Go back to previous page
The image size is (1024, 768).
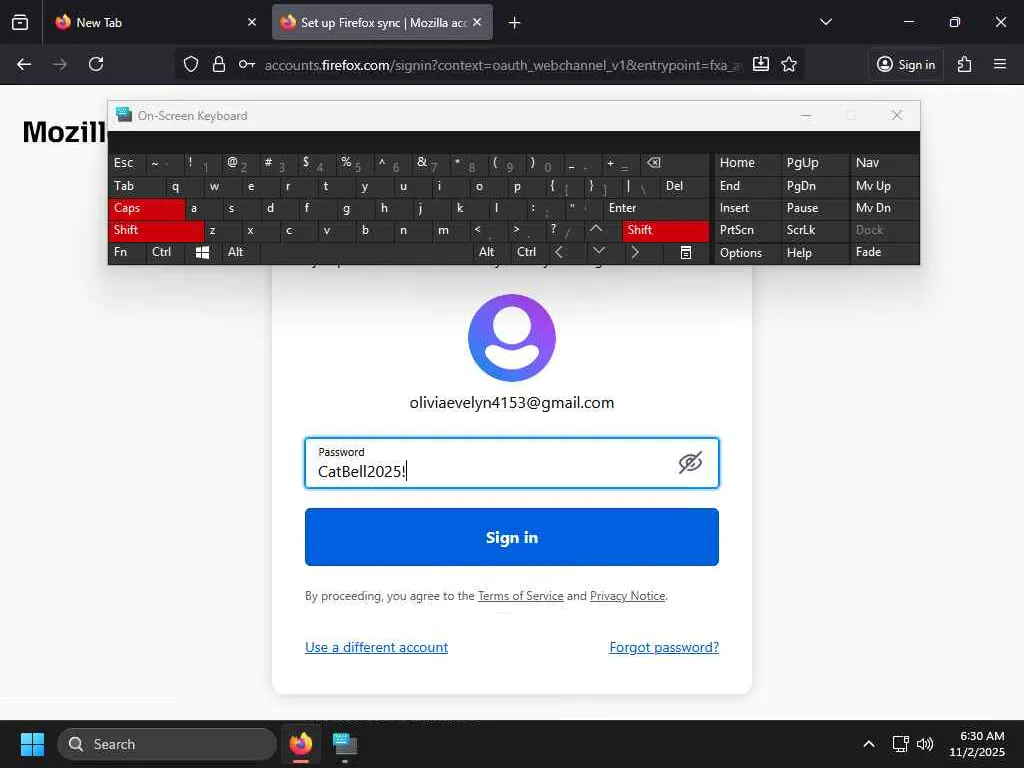(x=24, y=64)
